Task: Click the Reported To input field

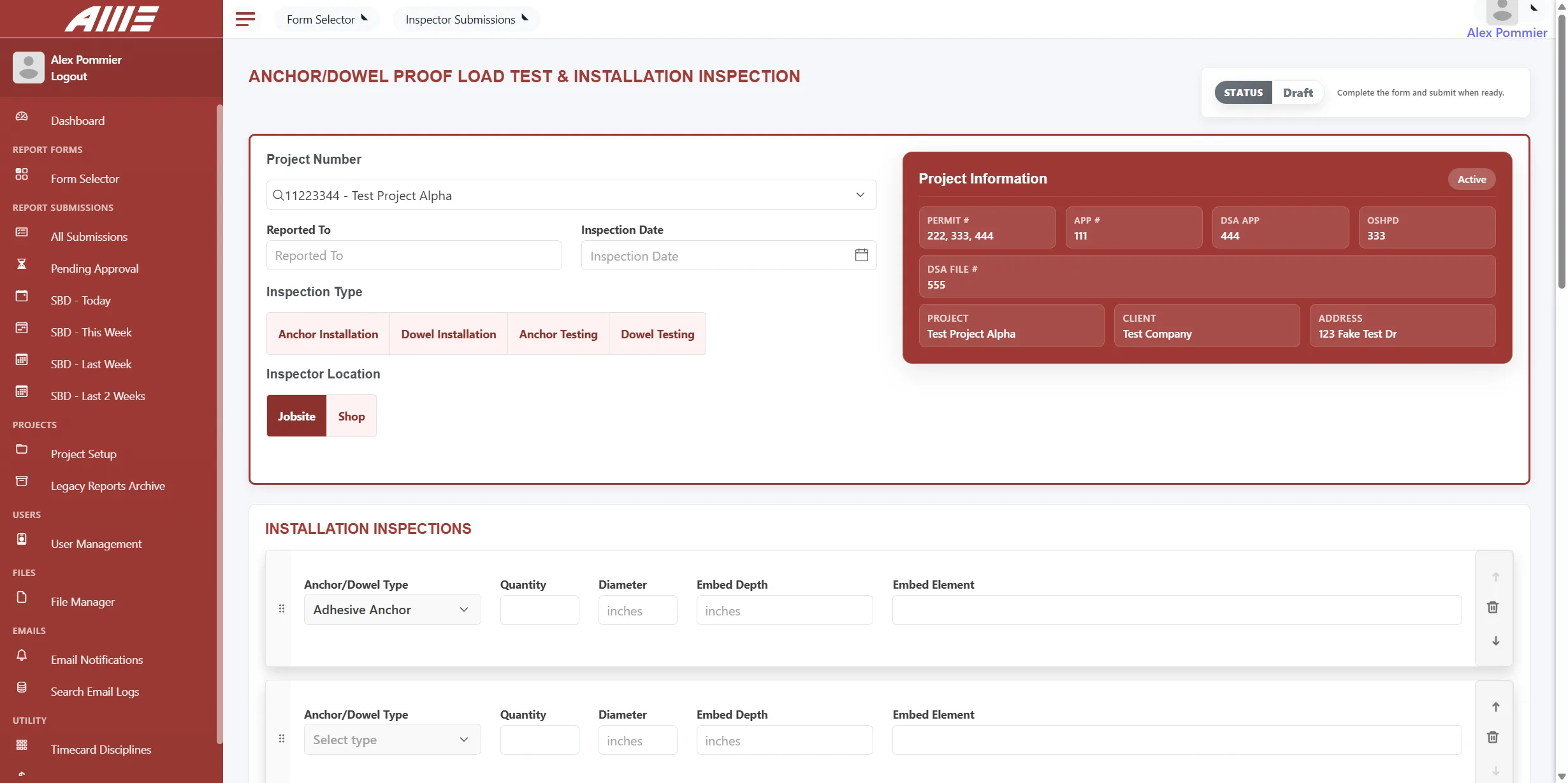Action: pyautogui.click(x=414, y=255)
